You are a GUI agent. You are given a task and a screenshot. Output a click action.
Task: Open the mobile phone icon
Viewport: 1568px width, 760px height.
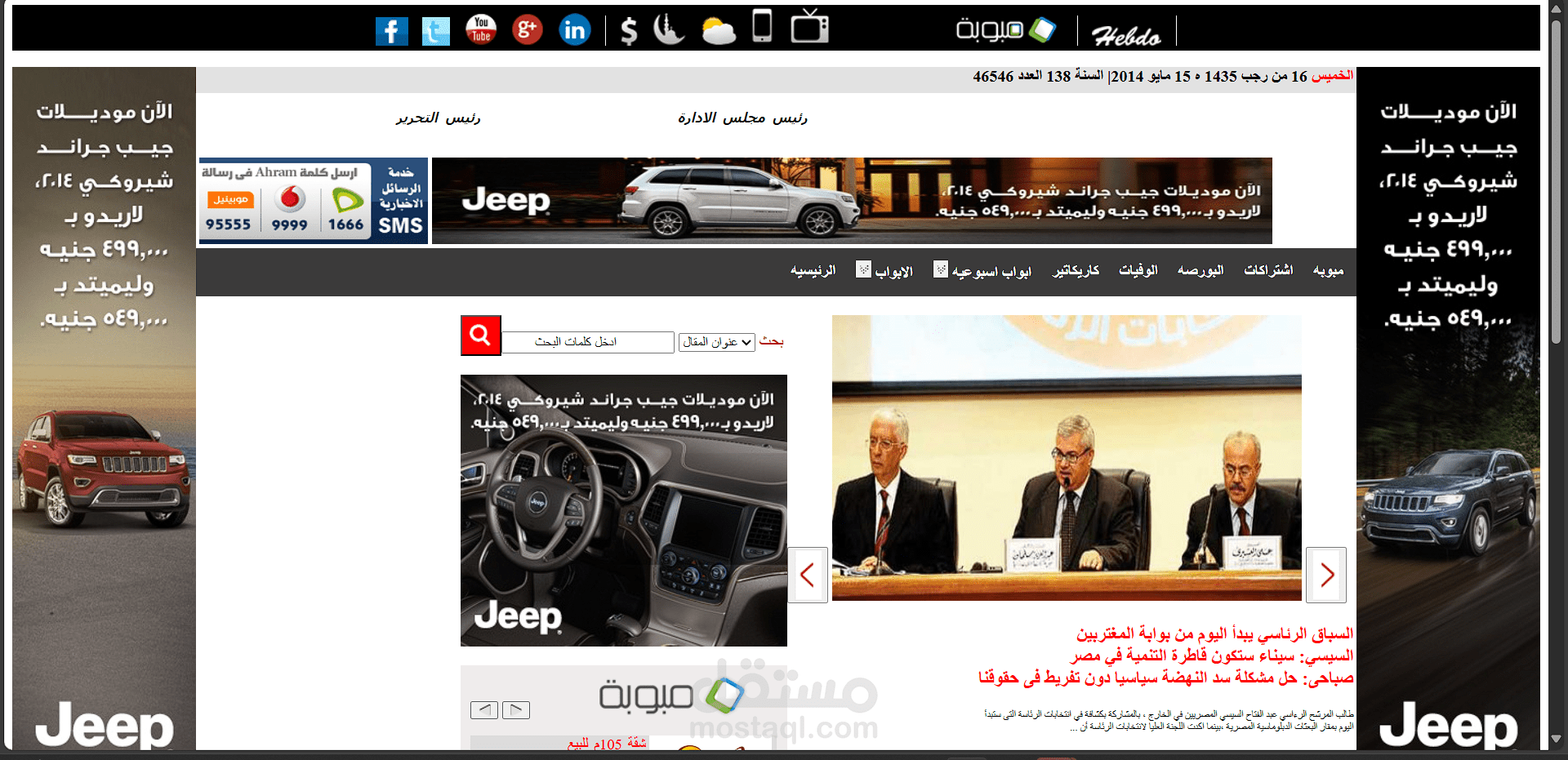[x=762, y=25]
